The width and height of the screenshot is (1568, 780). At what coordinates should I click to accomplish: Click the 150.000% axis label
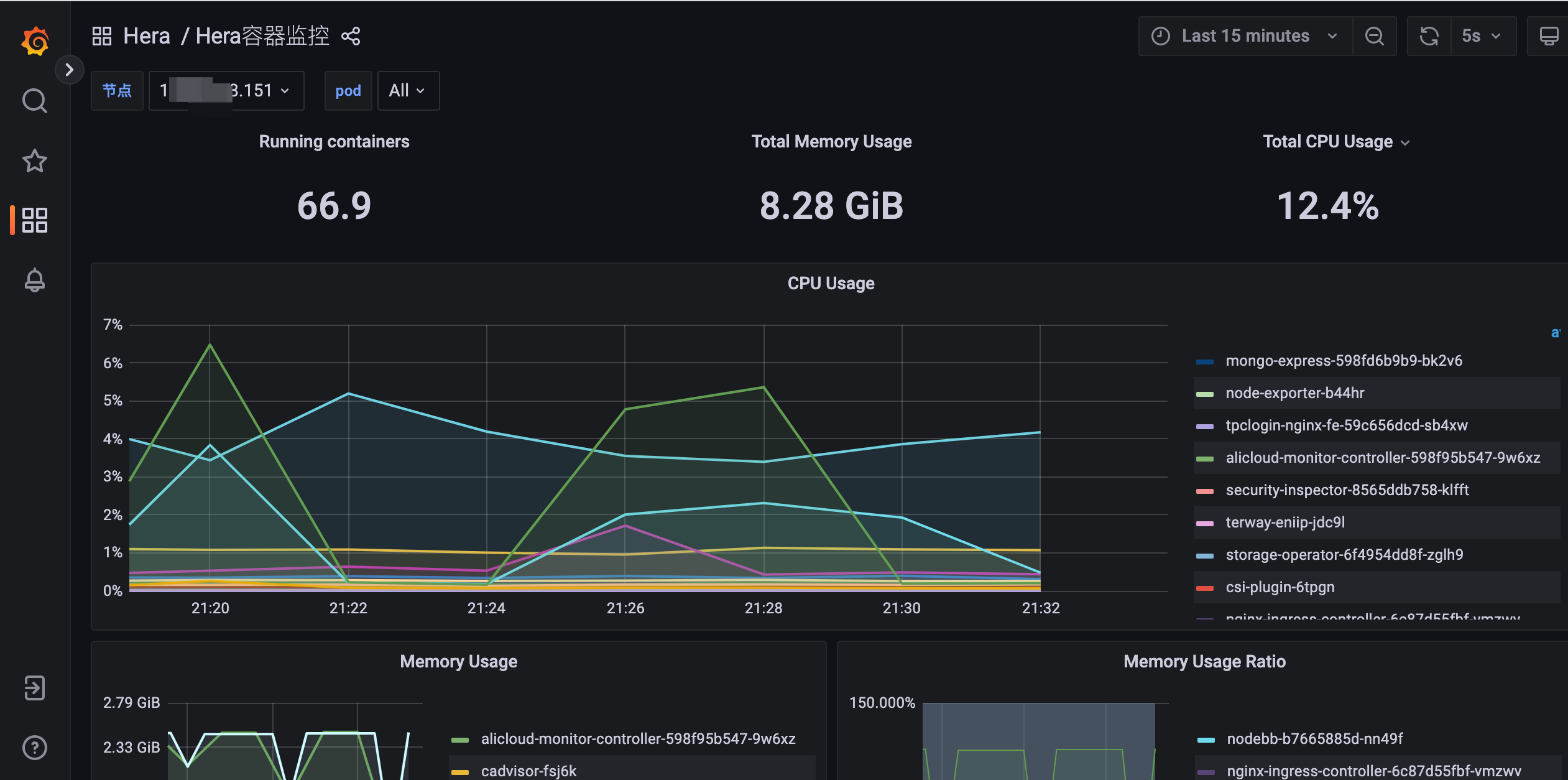[x=882, y=703]
